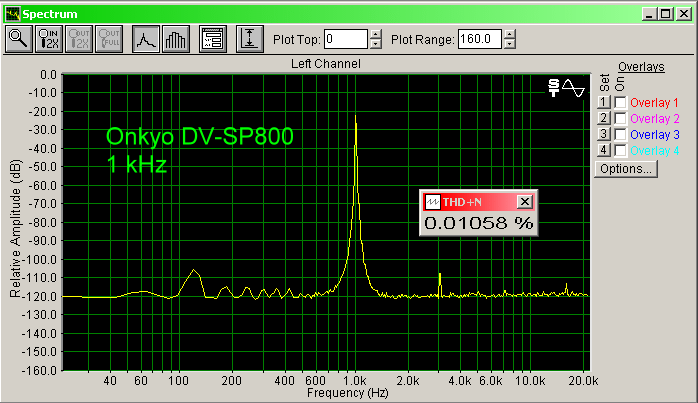Select the magnifier zoom tool

[19, 39]
